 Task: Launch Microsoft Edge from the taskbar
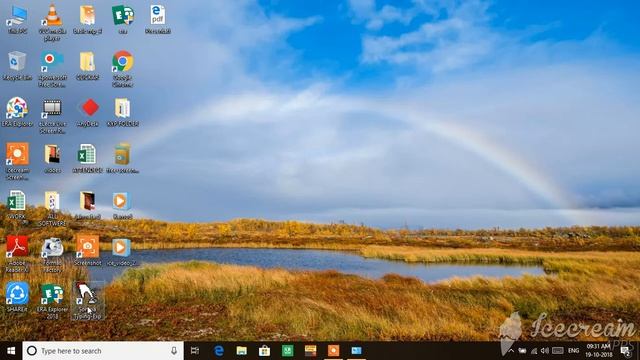click(219, 351)
